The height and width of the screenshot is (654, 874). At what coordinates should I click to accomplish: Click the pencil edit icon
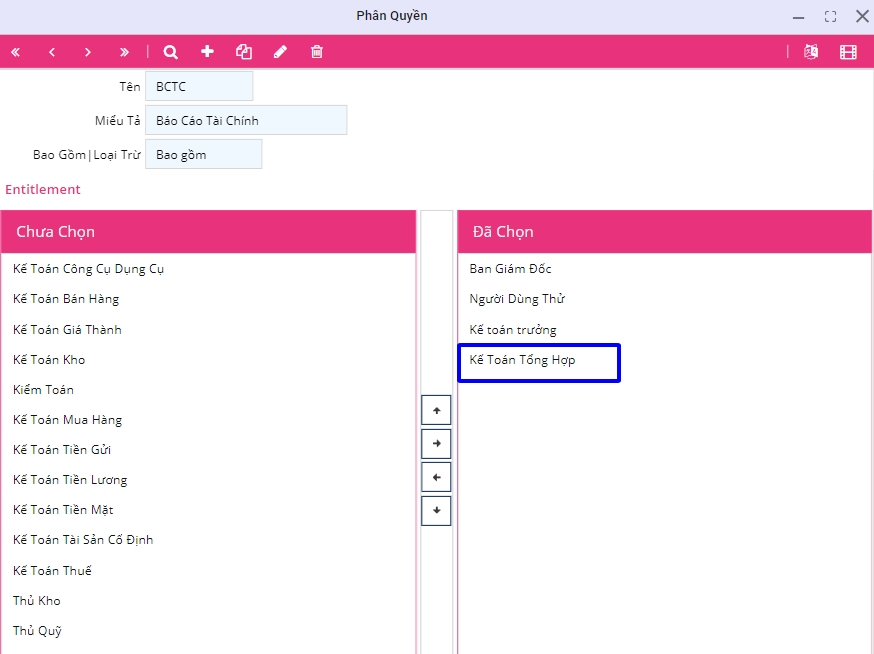click(280, 52)
